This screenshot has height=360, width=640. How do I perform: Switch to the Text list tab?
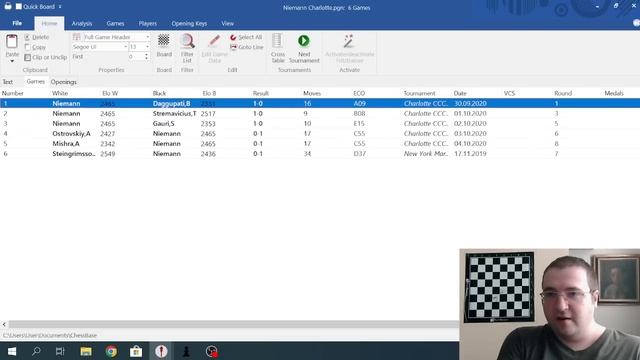click(8, 82)
